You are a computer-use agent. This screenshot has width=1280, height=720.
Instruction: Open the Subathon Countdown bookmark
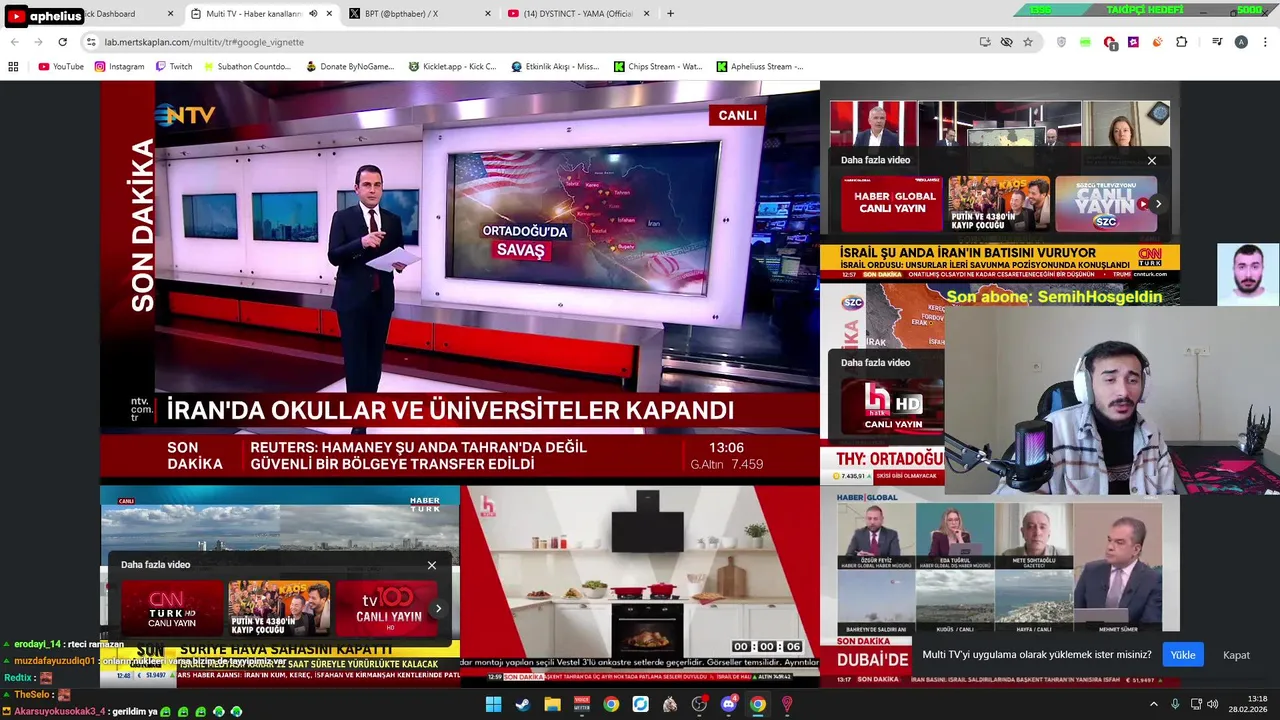pyautogui.click(x=246, y=67)
